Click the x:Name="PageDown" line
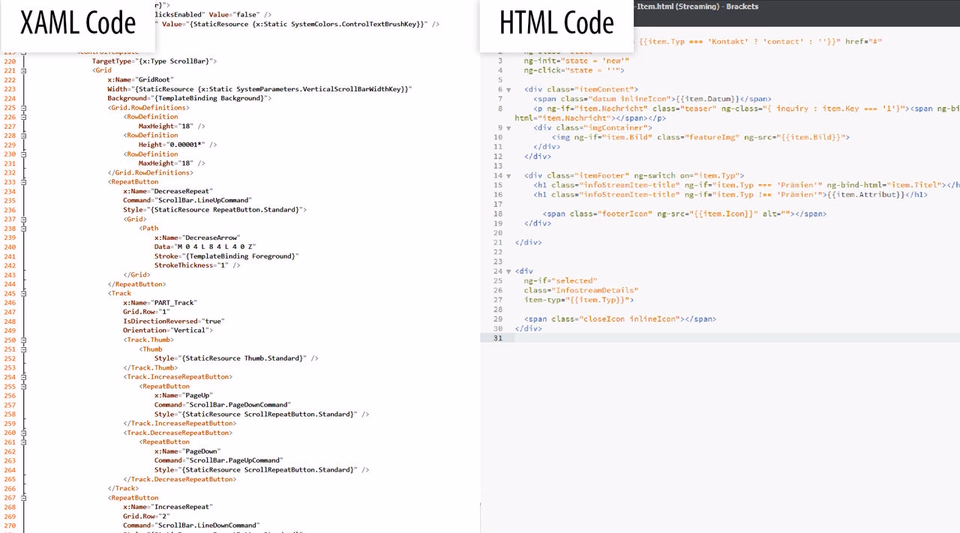960x533 pixels. (187, 451)
